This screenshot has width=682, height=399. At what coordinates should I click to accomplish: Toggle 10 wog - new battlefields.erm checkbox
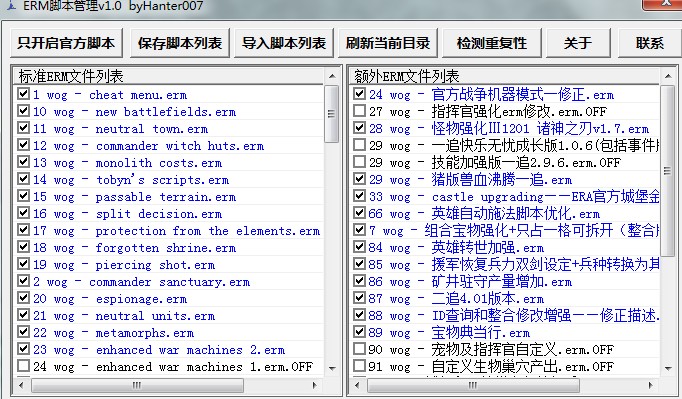23,111
